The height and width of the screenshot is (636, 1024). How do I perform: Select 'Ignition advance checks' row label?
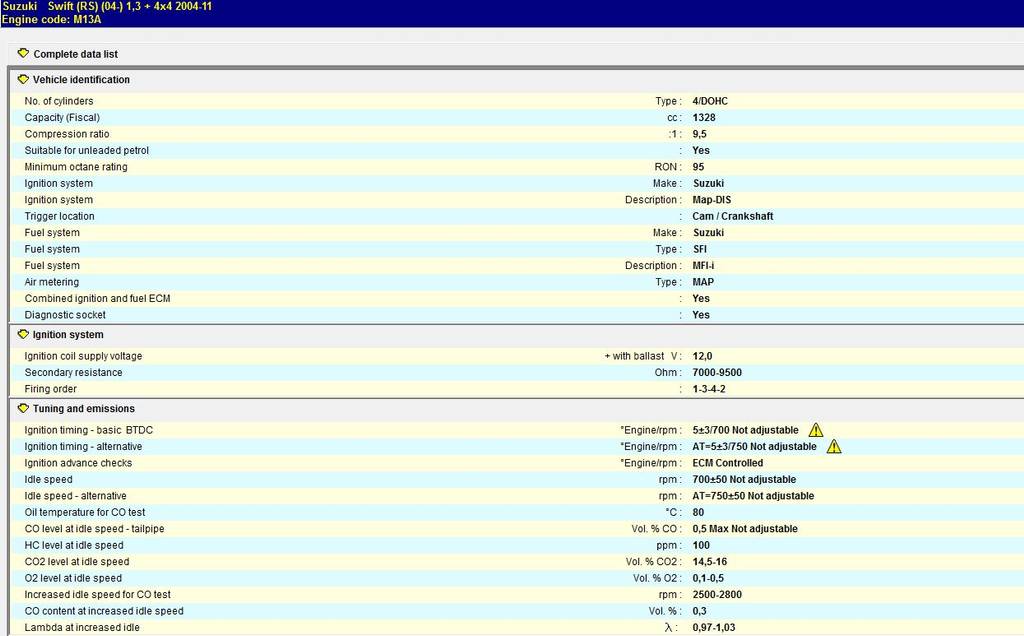click(x=78, y=463)
